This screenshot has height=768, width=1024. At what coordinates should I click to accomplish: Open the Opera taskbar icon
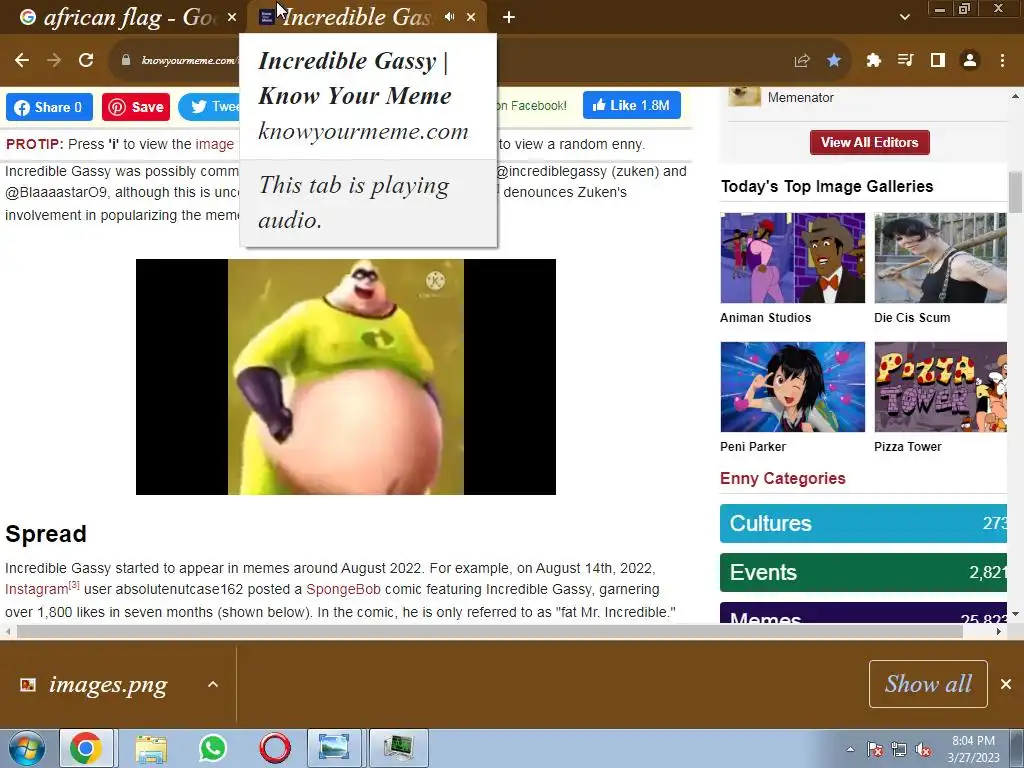pyautogui.click(x=274, y=748)
